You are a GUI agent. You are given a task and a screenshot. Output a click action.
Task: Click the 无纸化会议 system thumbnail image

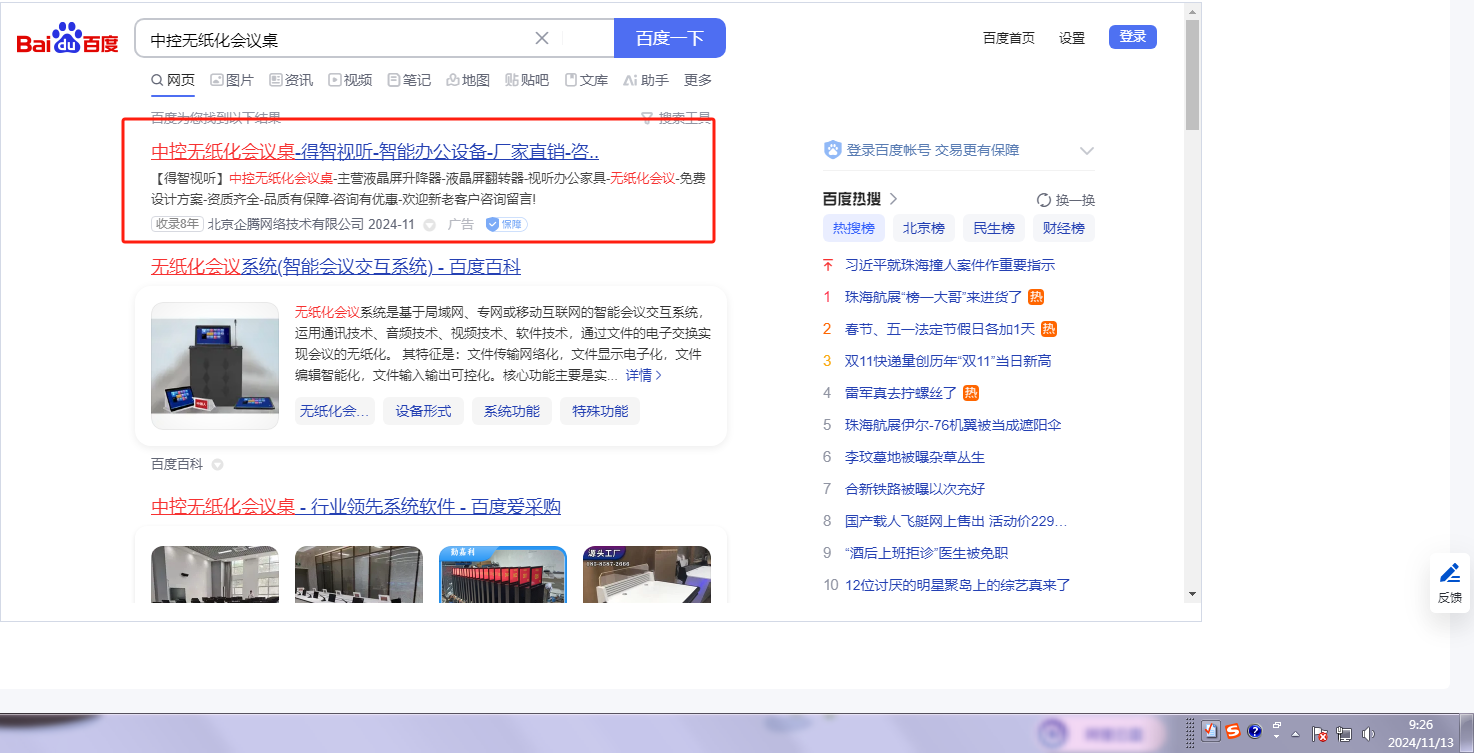click(x=215, y=366)
